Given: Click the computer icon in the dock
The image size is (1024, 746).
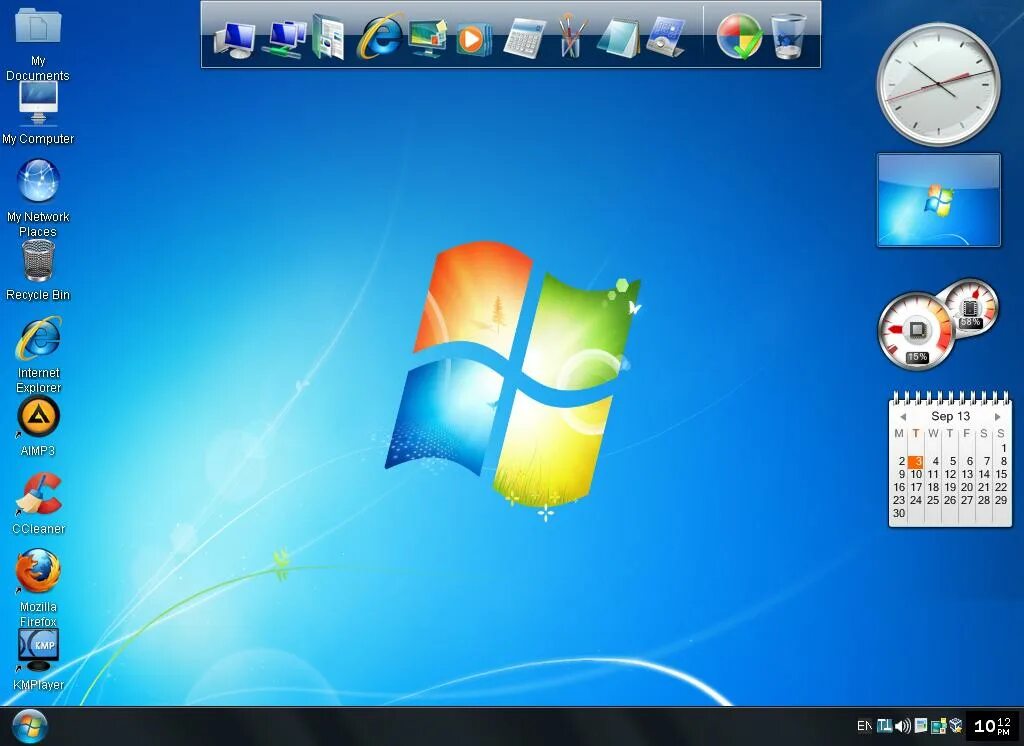Looking at the screenshot, I should pyautogui.click(x=234, y=39).
